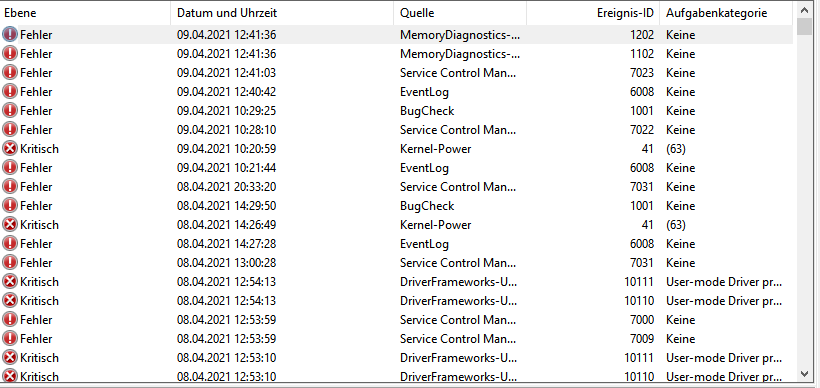Click error icon of BugCheck row at 10:29:25

pos(9,111)
